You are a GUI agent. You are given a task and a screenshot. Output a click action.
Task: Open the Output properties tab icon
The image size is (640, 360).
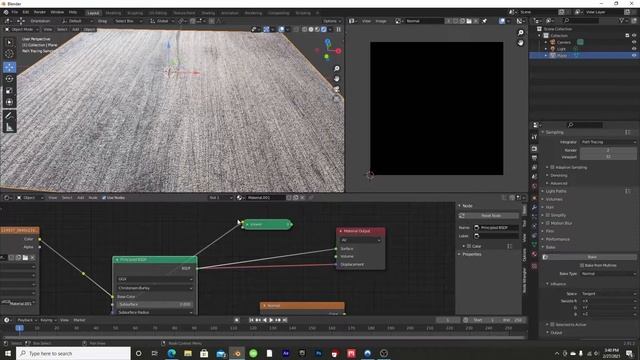[534, 158]
